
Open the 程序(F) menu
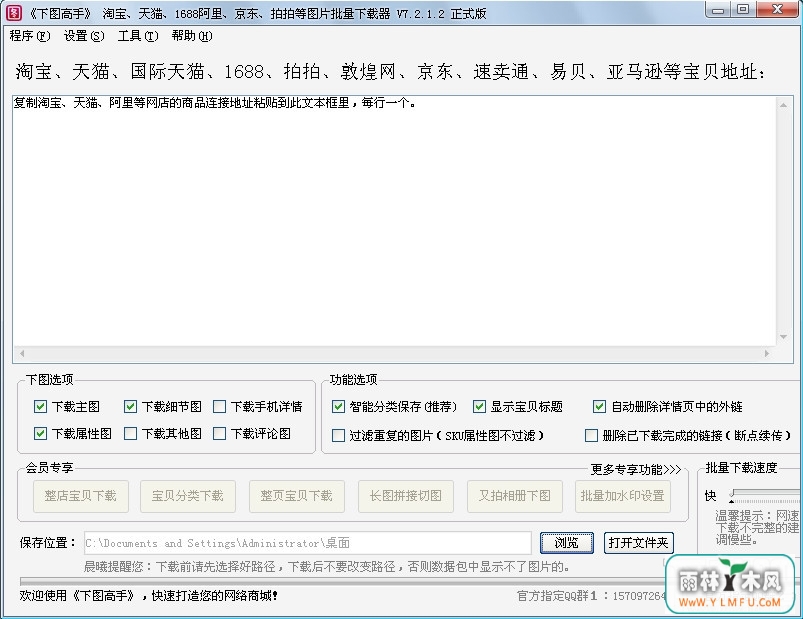click(x=30, y=36)
